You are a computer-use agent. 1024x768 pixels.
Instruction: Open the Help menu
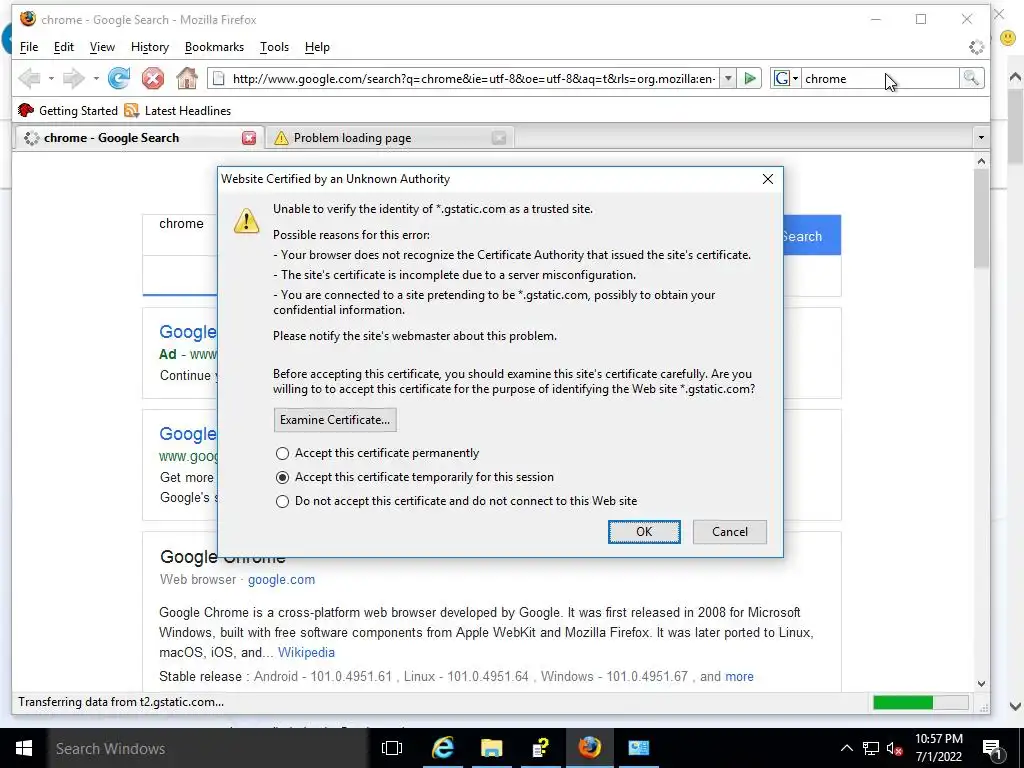coord(317,47)
